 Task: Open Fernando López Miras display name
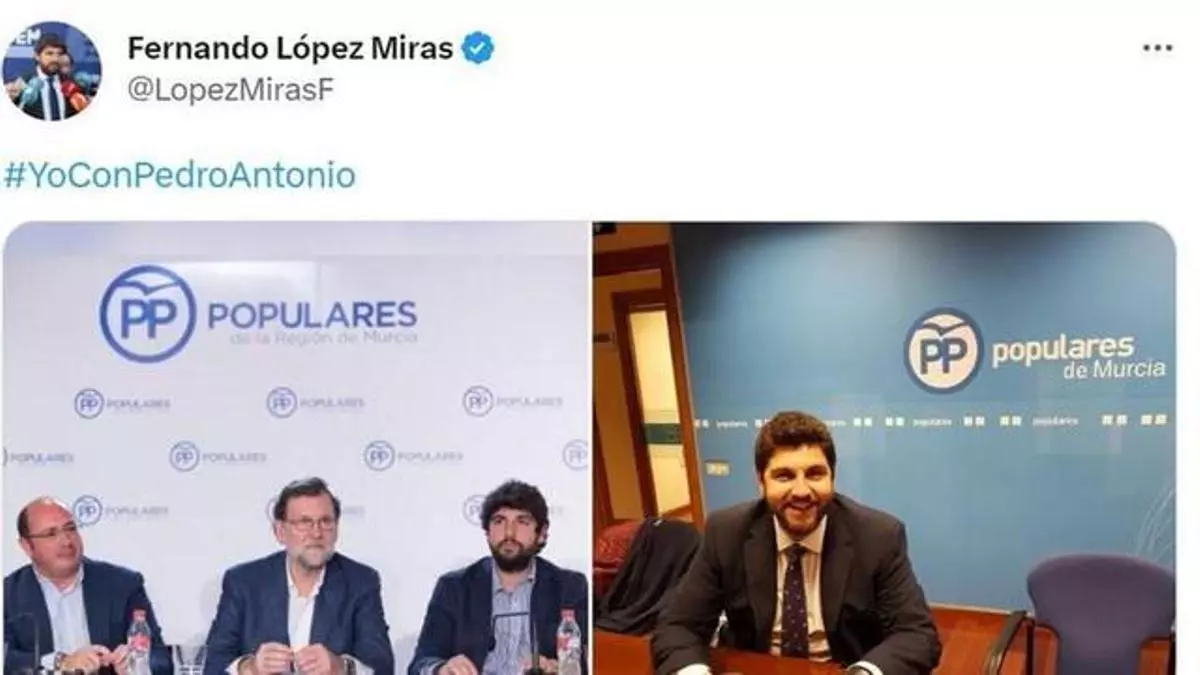click(290, 48)
